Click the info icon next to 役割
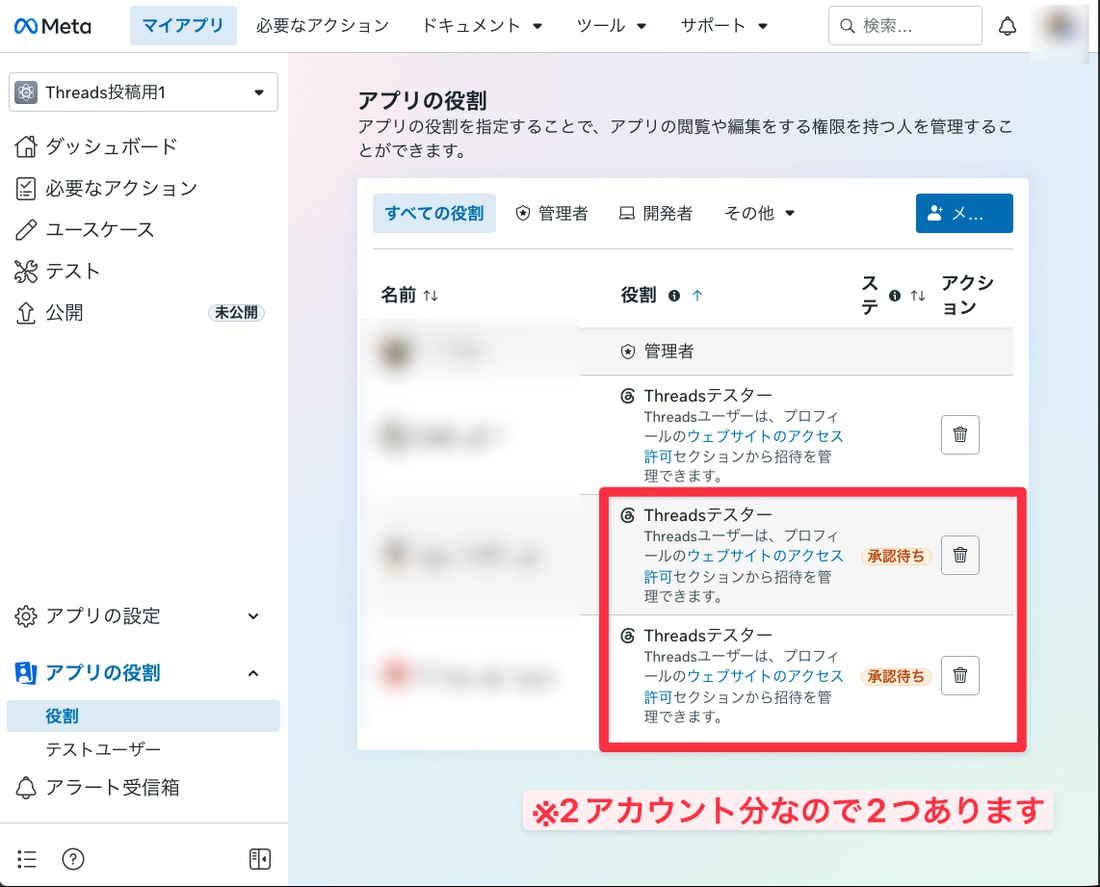Viewport: 1100px width, 887px height. point(674,295)
